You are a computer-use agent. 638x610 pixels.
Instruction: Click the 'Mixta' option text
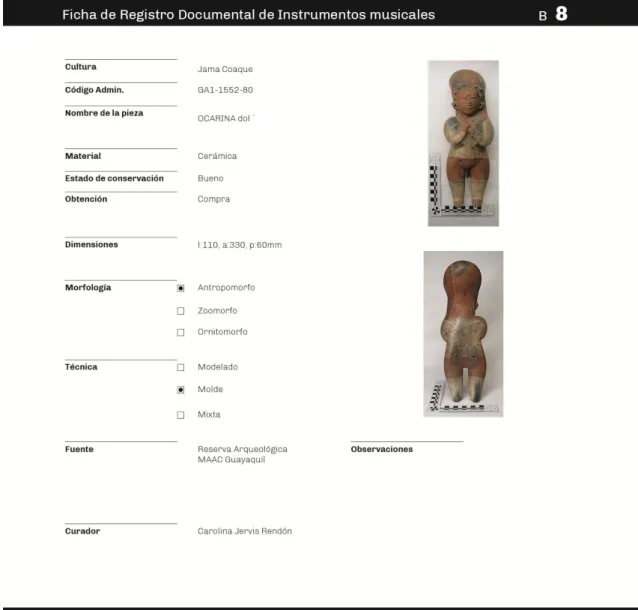[x=209, y=415]
